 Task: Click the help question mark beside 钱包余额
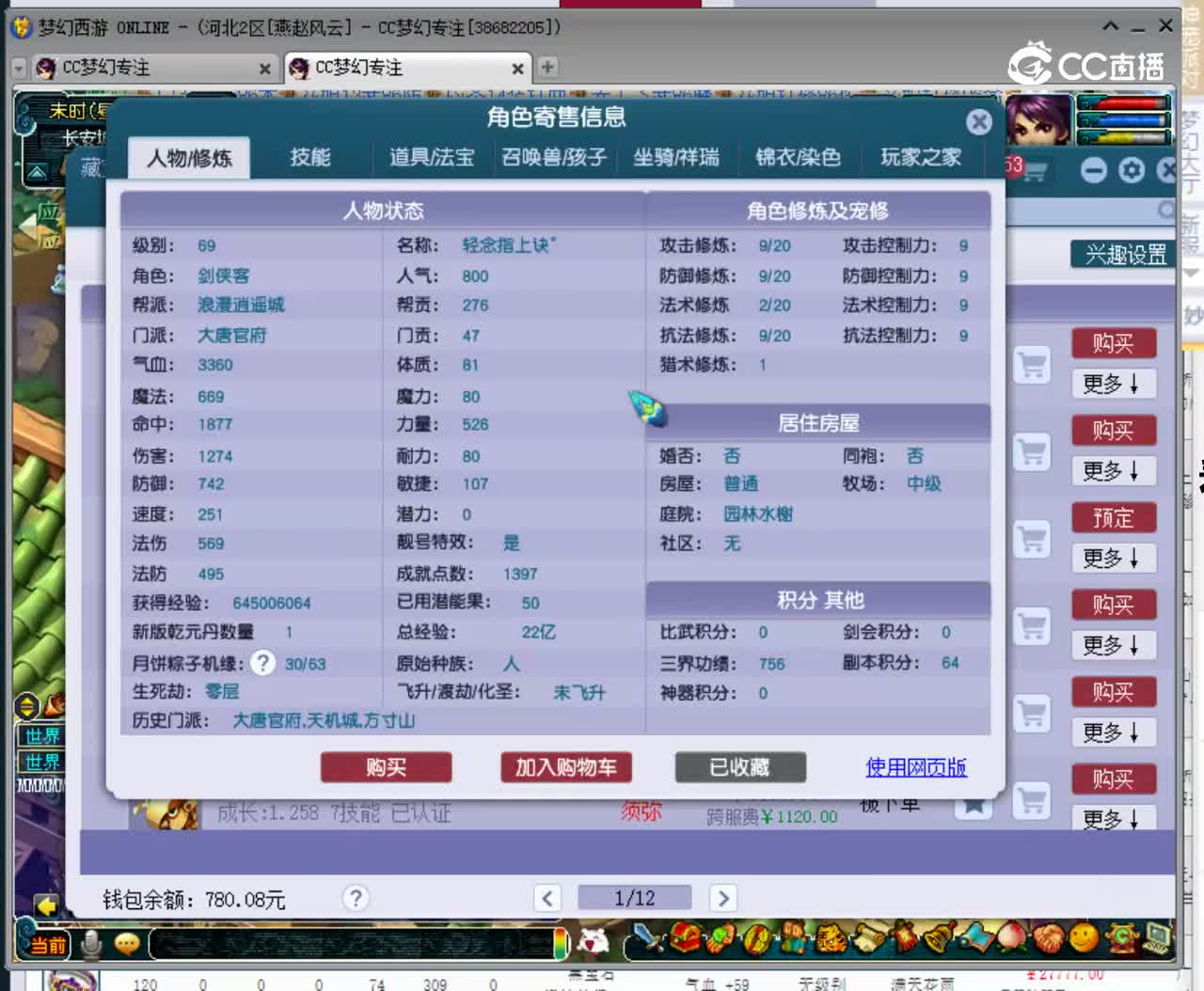[356, 898]
